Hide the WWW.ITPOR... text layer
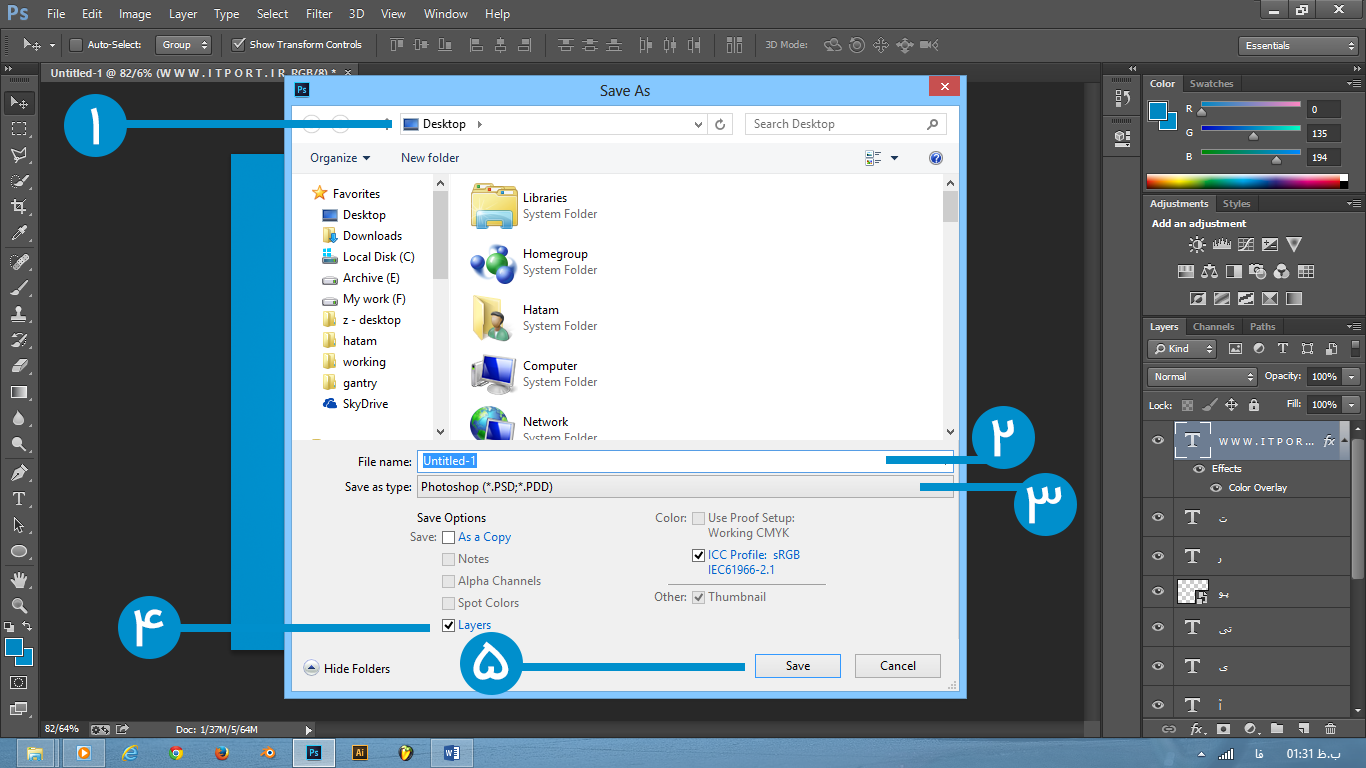 coord(1158,441)
